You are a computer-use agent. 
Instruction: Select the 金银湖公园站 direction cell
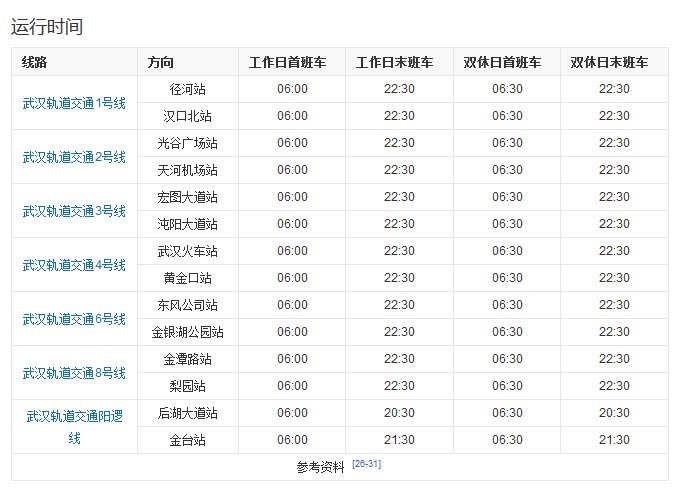point(188,332)
